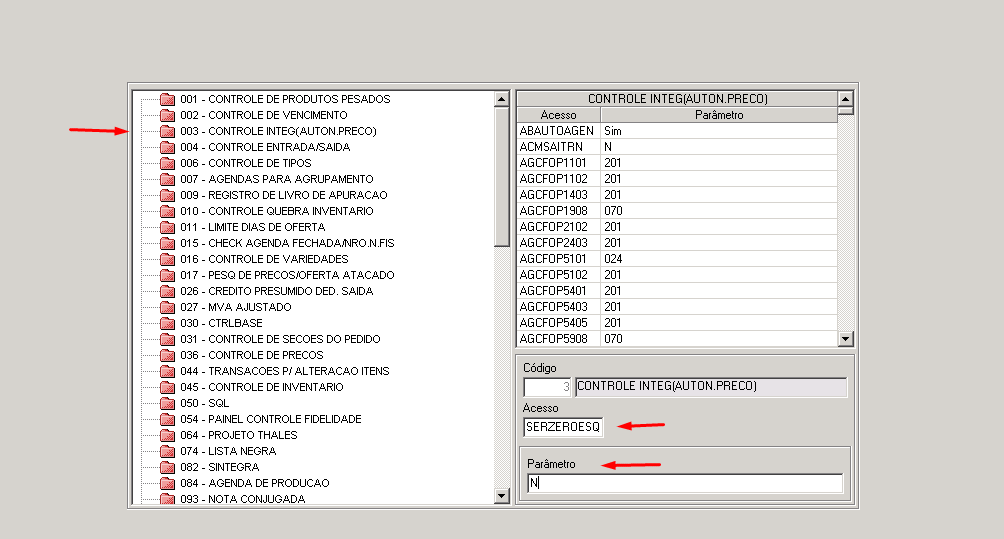
Task: Click the Código number field
Action: tap(547, 387)
